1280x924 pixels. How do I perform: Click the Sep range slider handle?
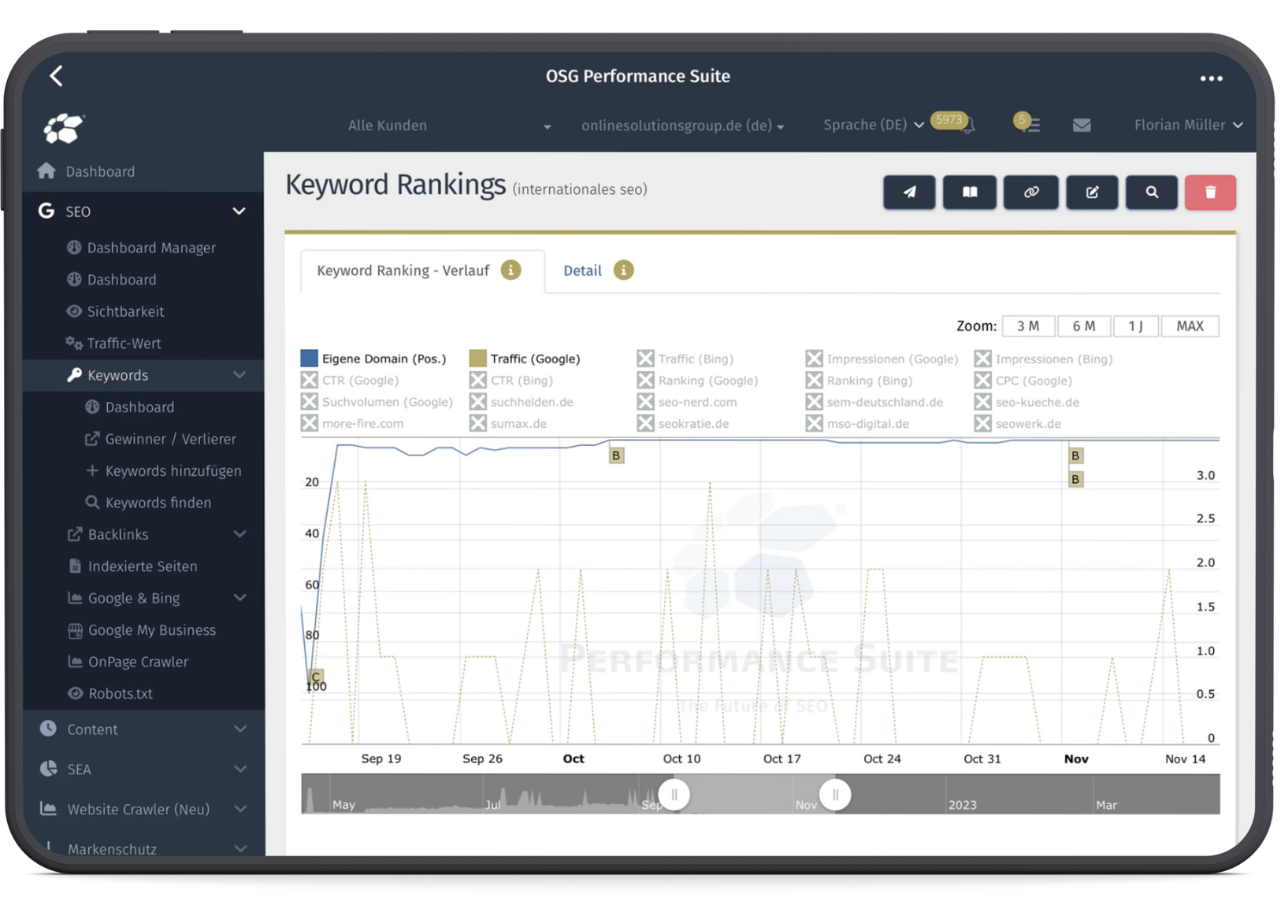(x=674, y=795)
